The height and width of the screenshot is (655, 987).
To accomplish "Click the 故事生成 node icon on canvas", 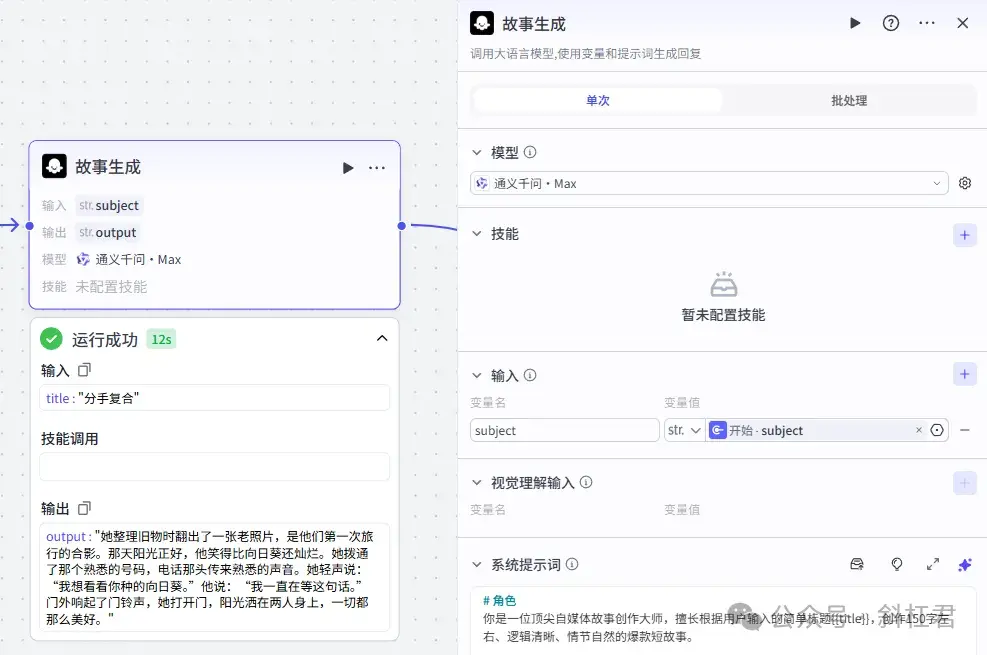I will [54, 166].
